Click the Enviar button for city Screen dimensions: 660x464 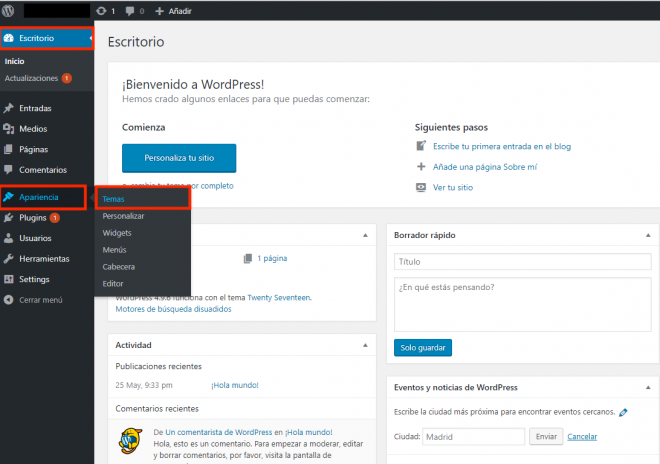point(546,437)
